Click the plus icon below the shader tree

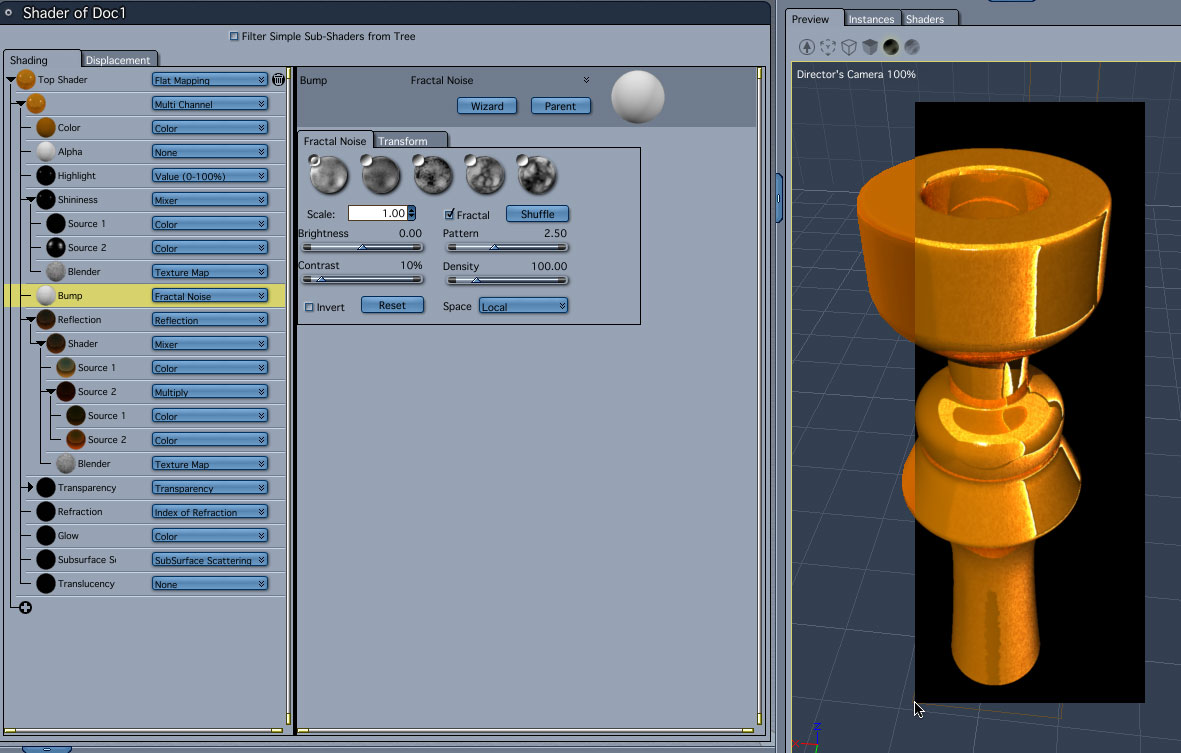click(25, 607)
